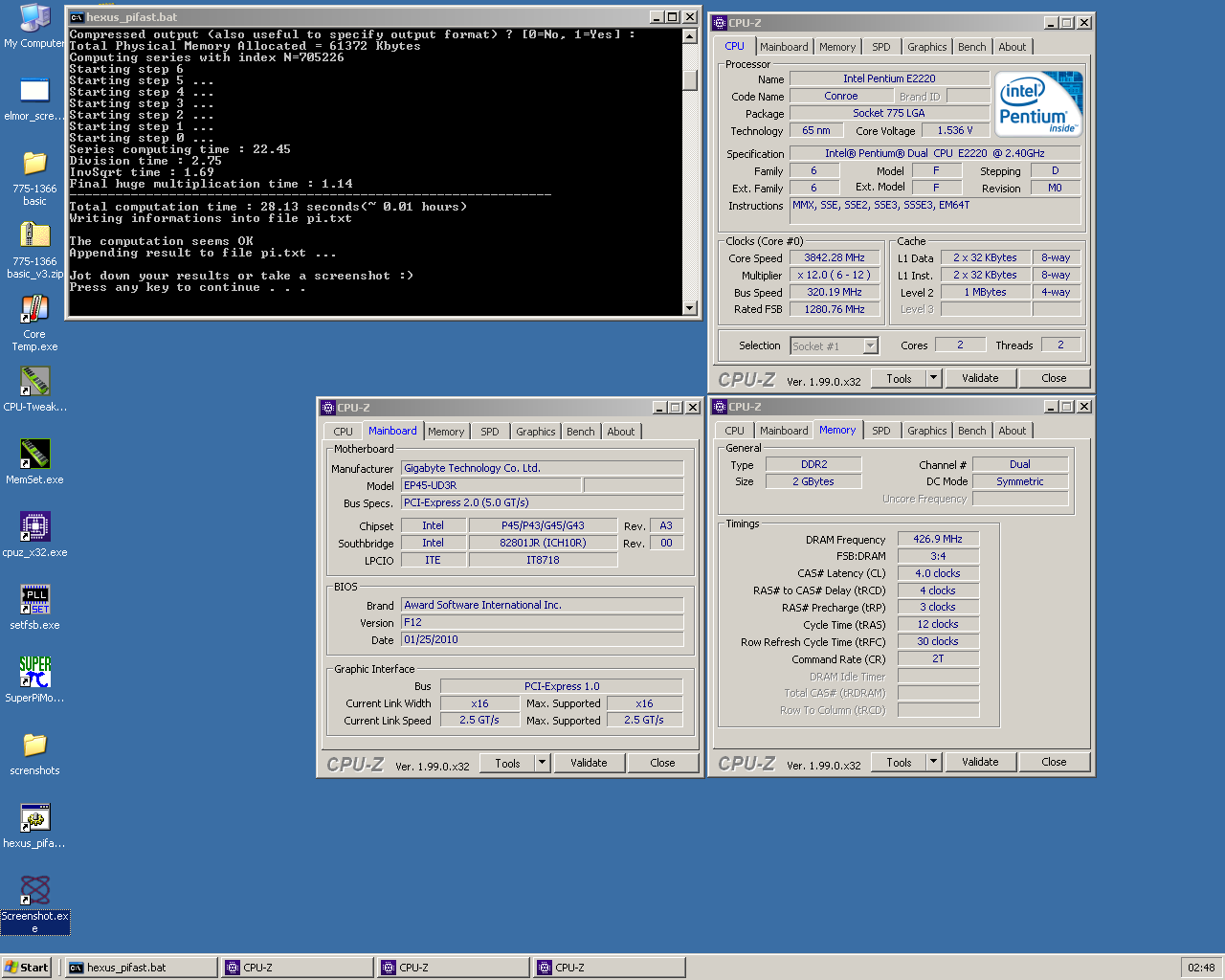This screenshot has height=980, width=1225.
Task: Click Validate in the CPU window
Action: [980, 378]
